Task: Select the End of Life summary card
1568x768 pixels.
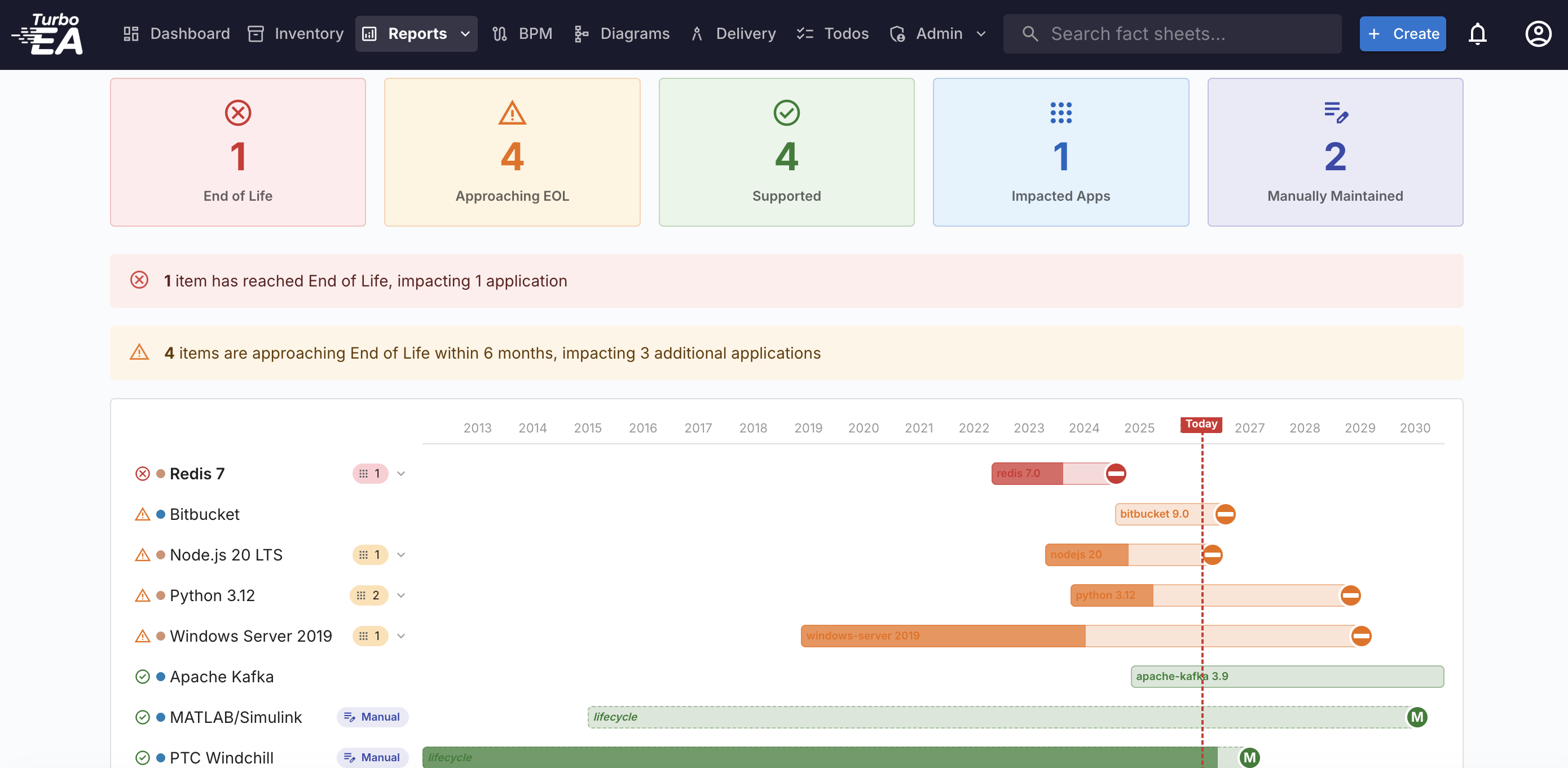Action: tap(238, 152)
